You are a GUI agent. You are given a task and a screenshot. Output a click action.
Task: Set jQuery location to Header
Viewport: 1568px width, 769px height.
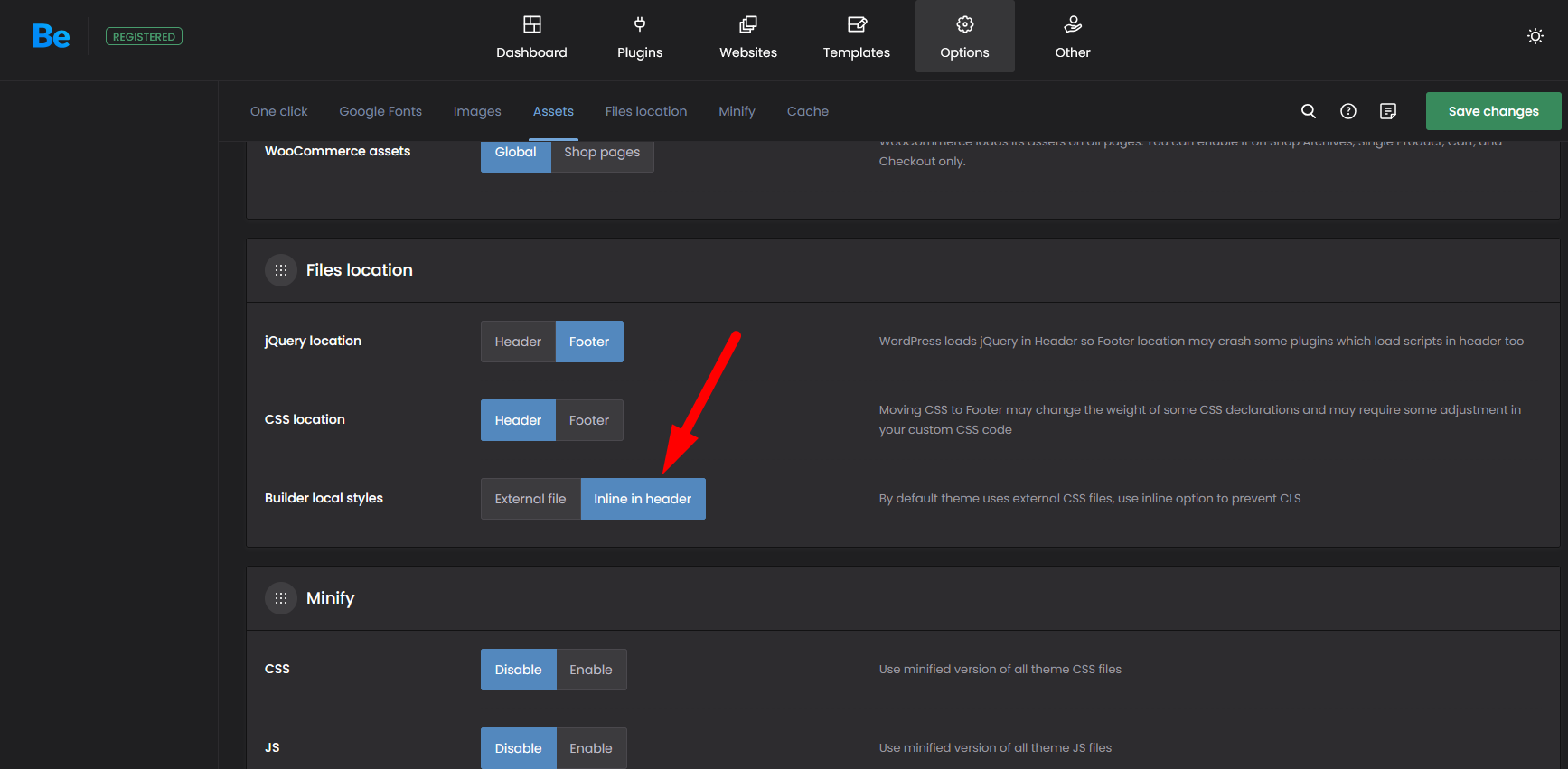518,342
